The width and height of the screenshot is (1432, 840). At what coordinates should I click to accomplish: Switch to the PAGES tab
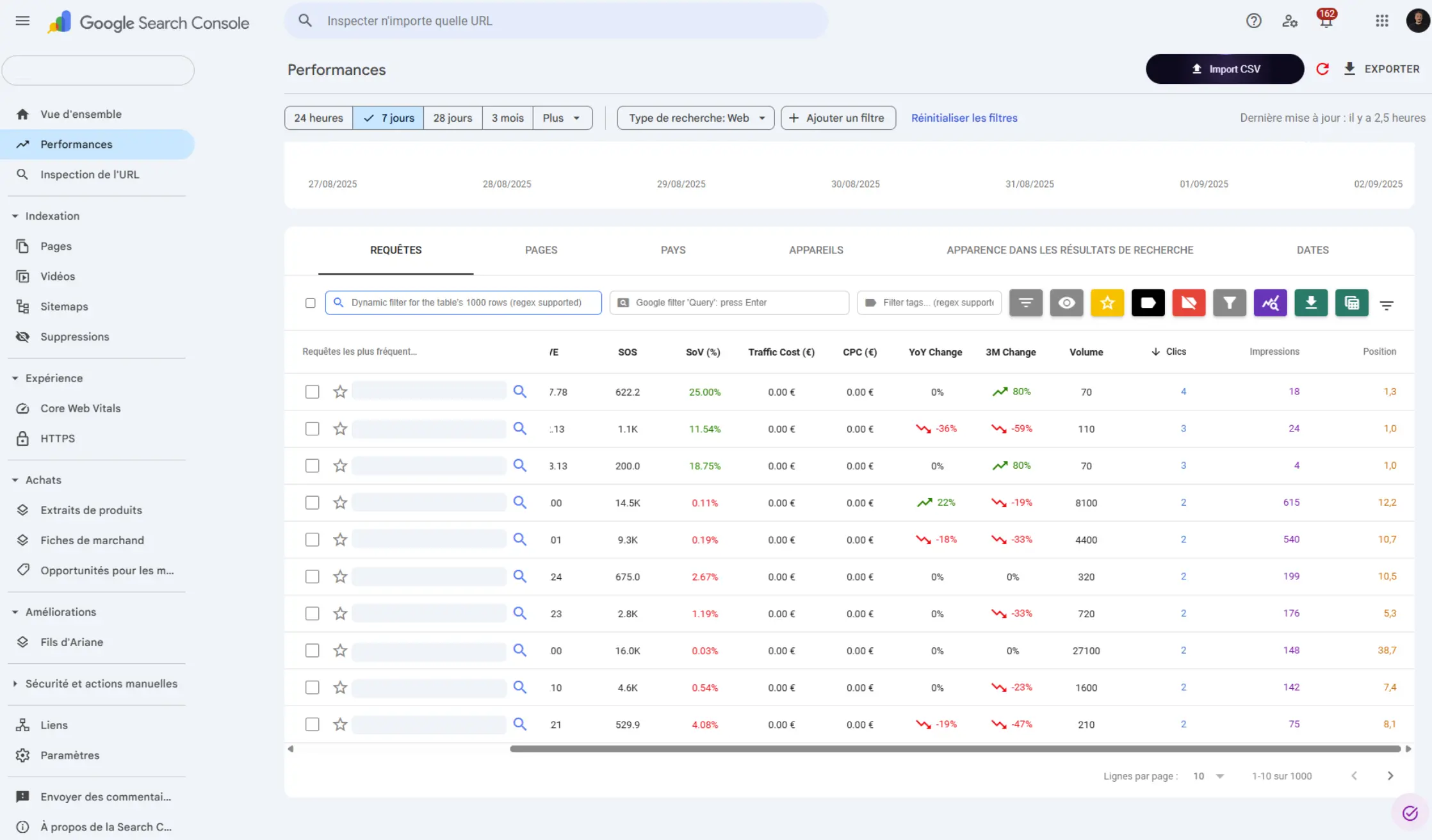pos(541,250)
